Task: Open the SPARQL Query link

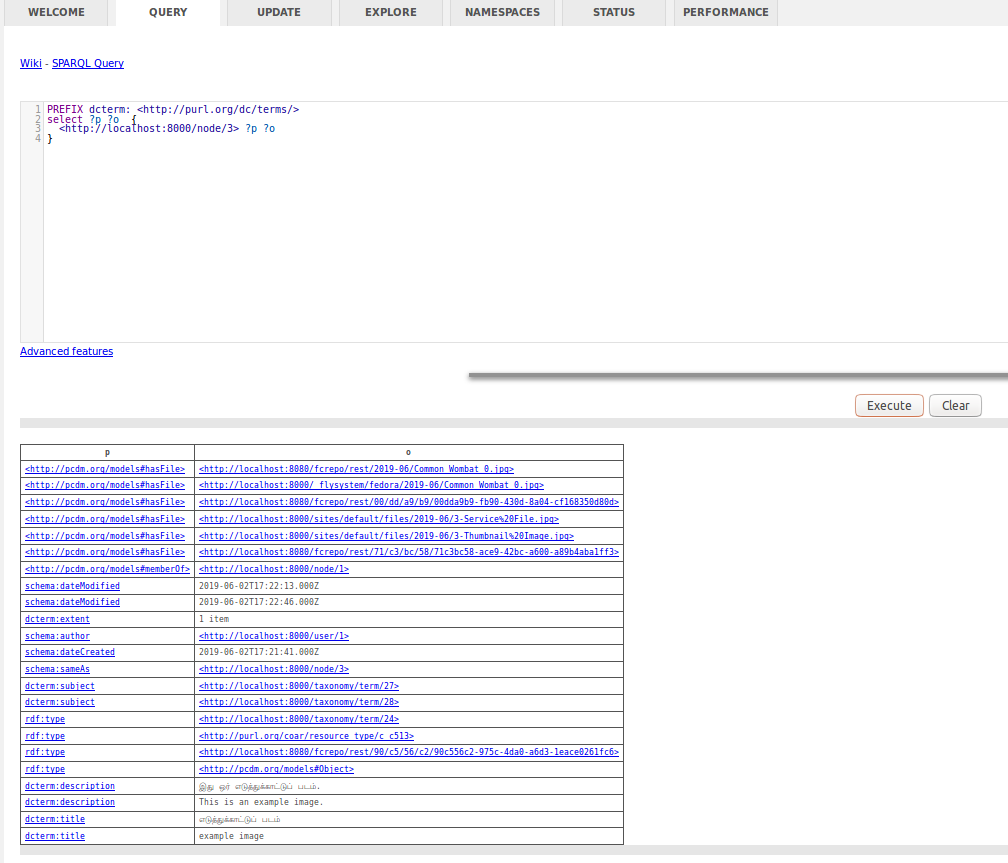Action: [x=87, y=63]
